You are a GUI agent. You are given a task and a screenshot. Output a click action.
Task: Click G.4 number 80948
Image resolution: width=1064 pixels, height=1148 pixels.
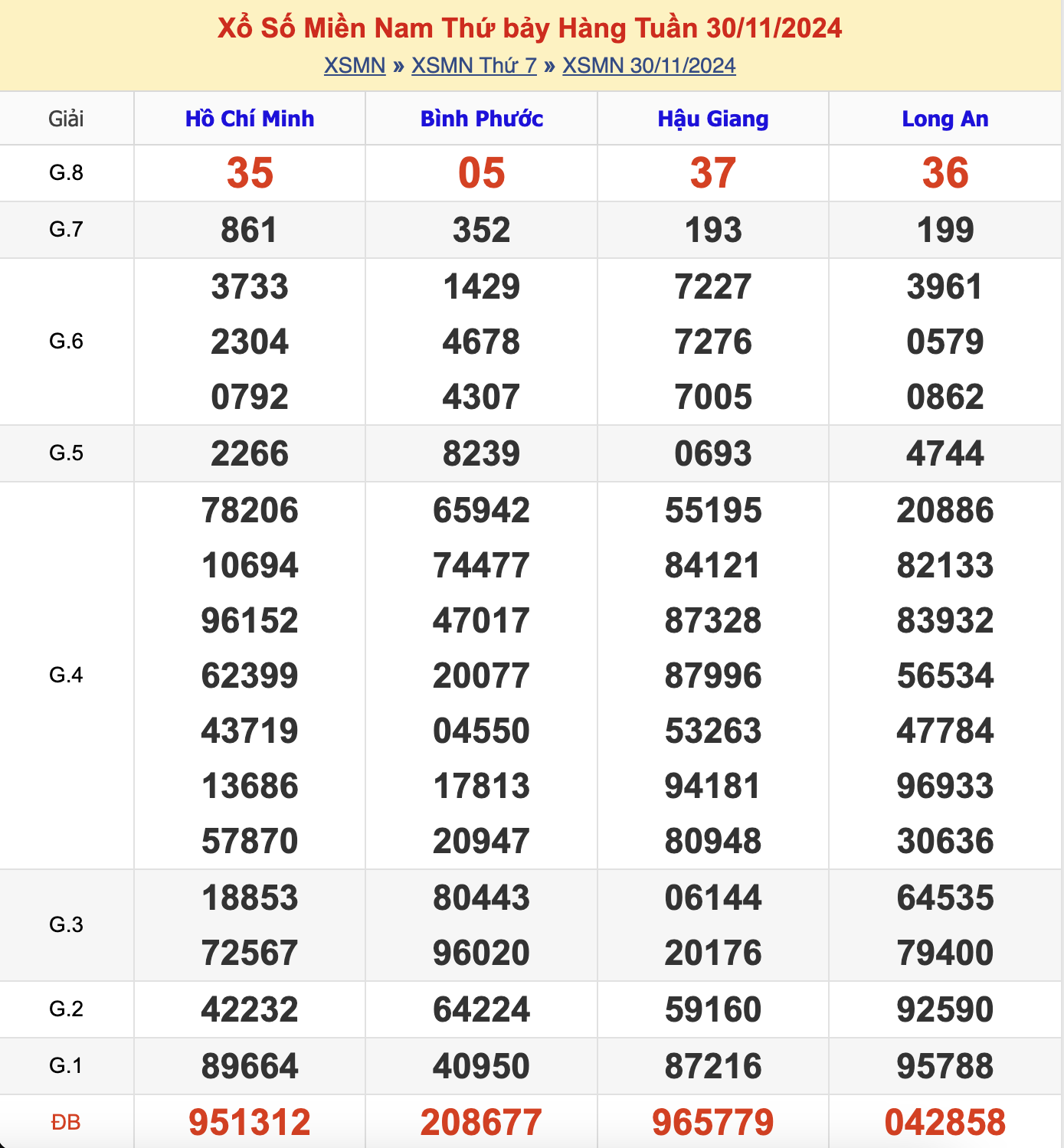click(713, 841)
